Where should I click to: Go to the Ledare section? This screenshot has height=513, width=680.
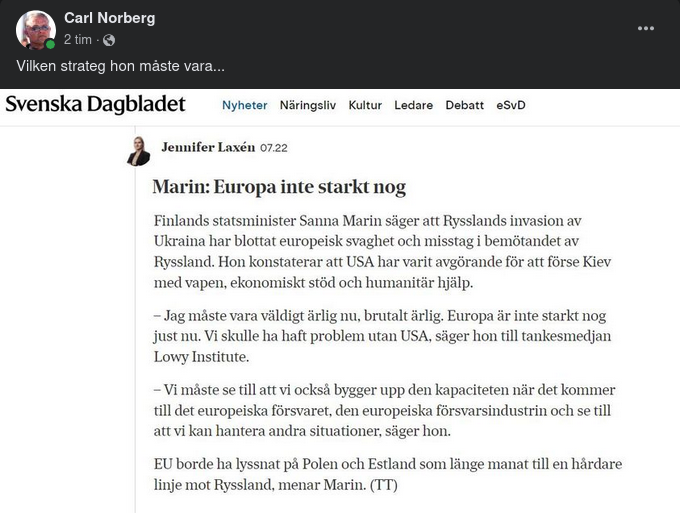[414, 105]
